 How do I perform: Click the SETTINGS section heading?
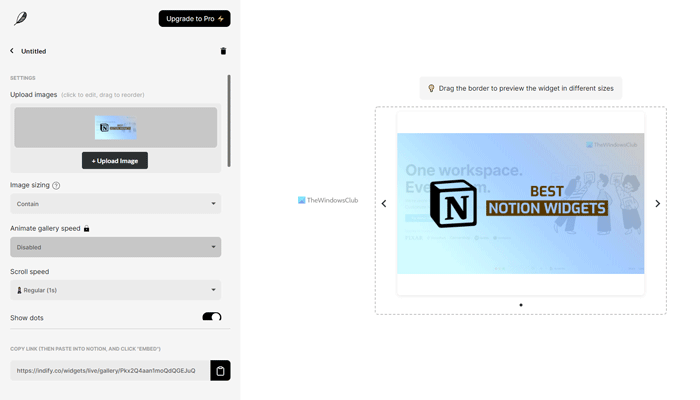pyautogui.click(x=23, y=78)
